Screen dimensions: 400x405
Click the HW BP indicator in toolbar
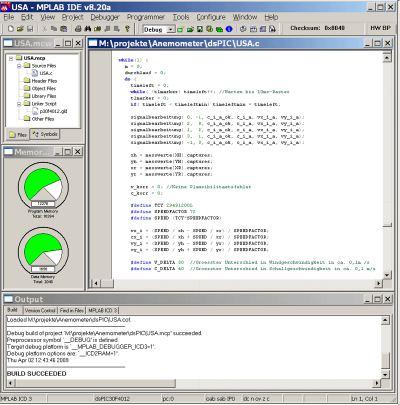(x=380, y=28)
